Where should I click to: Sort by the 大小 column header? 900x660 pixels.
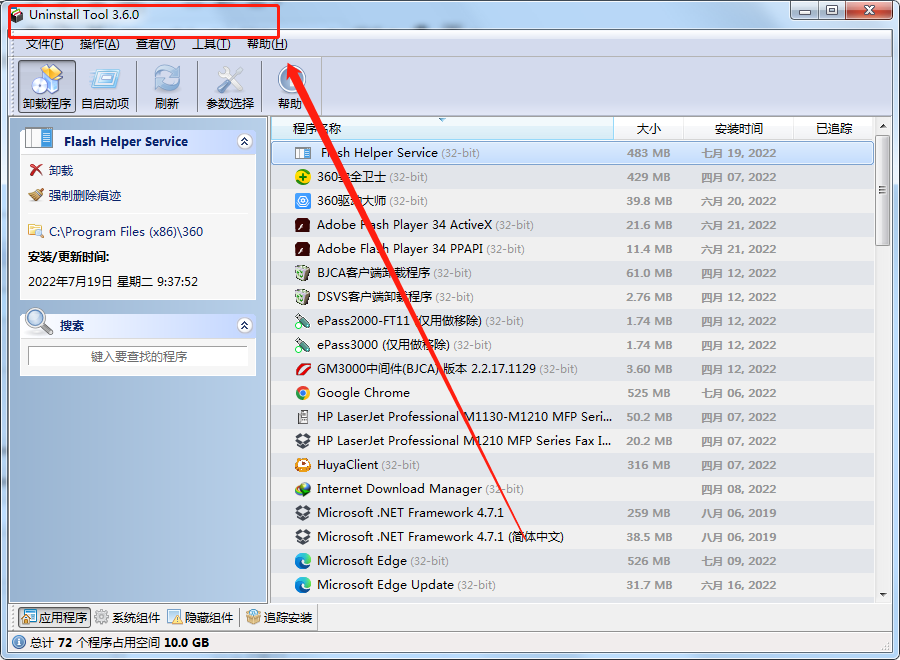649,129
